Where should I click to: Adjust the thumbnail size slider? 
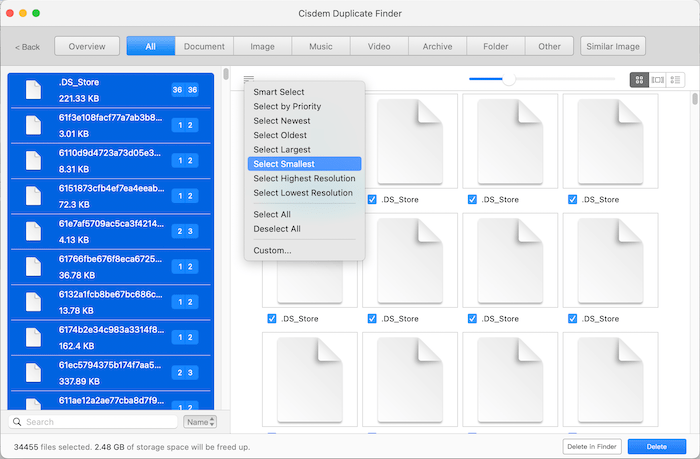tap(508, 79)
